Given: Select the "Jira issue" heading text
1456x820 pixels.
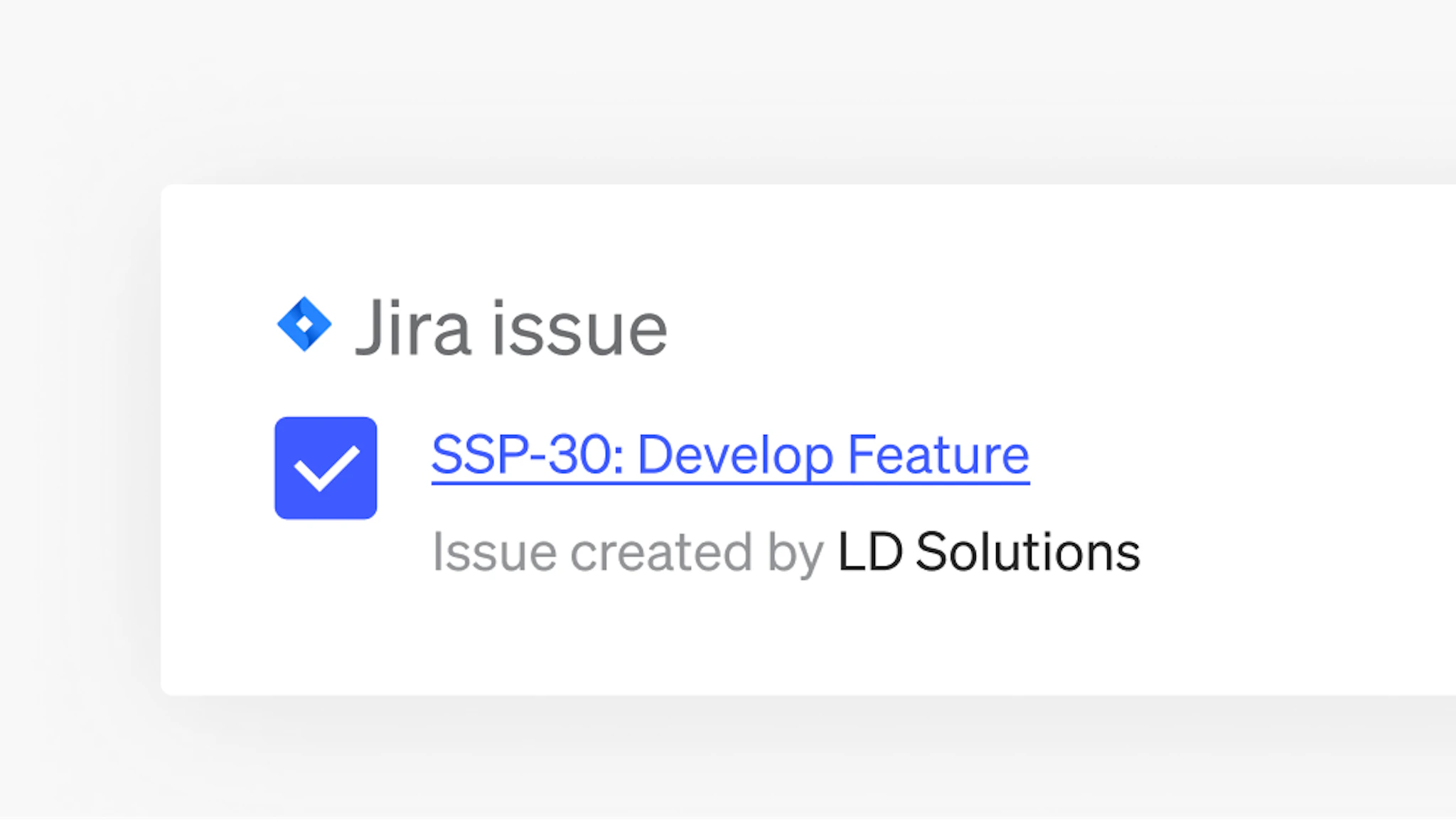Looking at the screenshot, I should click(511, 328).
